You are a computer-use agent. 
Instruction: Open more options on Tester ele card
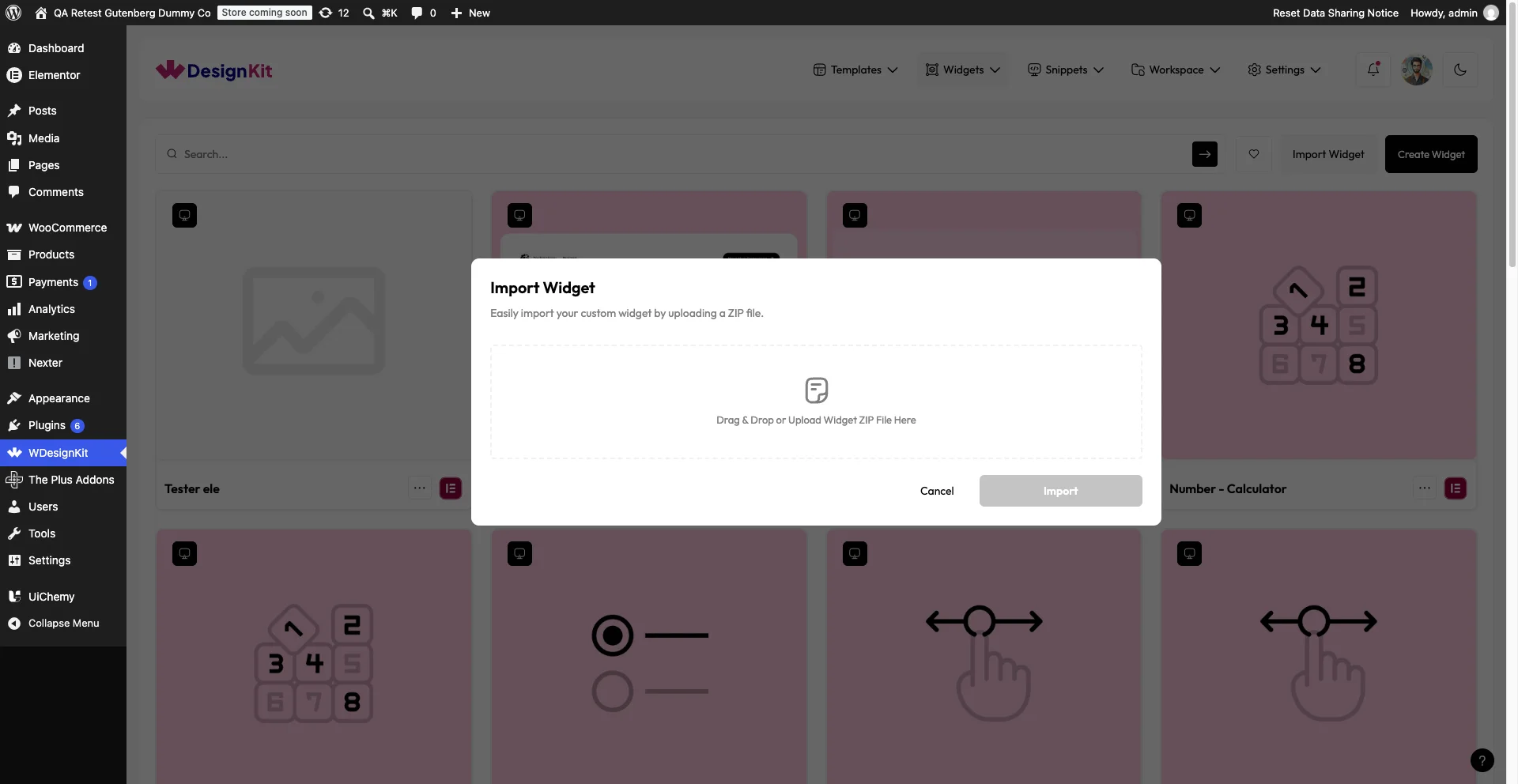pos(420,488)
